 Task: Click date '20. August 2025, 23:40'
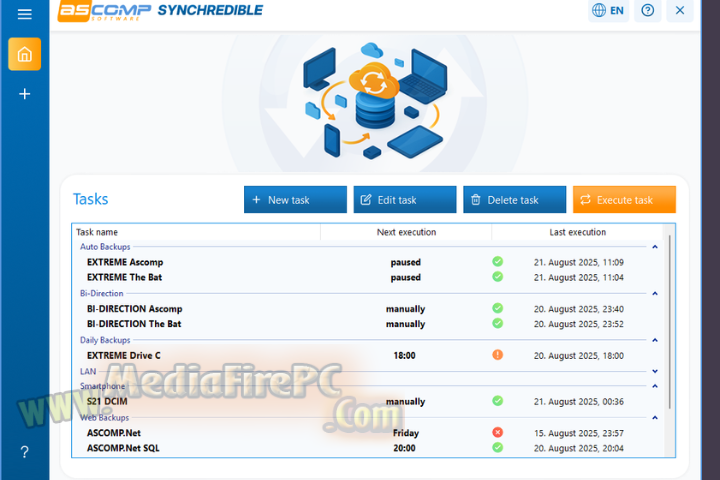click(579, 309)
